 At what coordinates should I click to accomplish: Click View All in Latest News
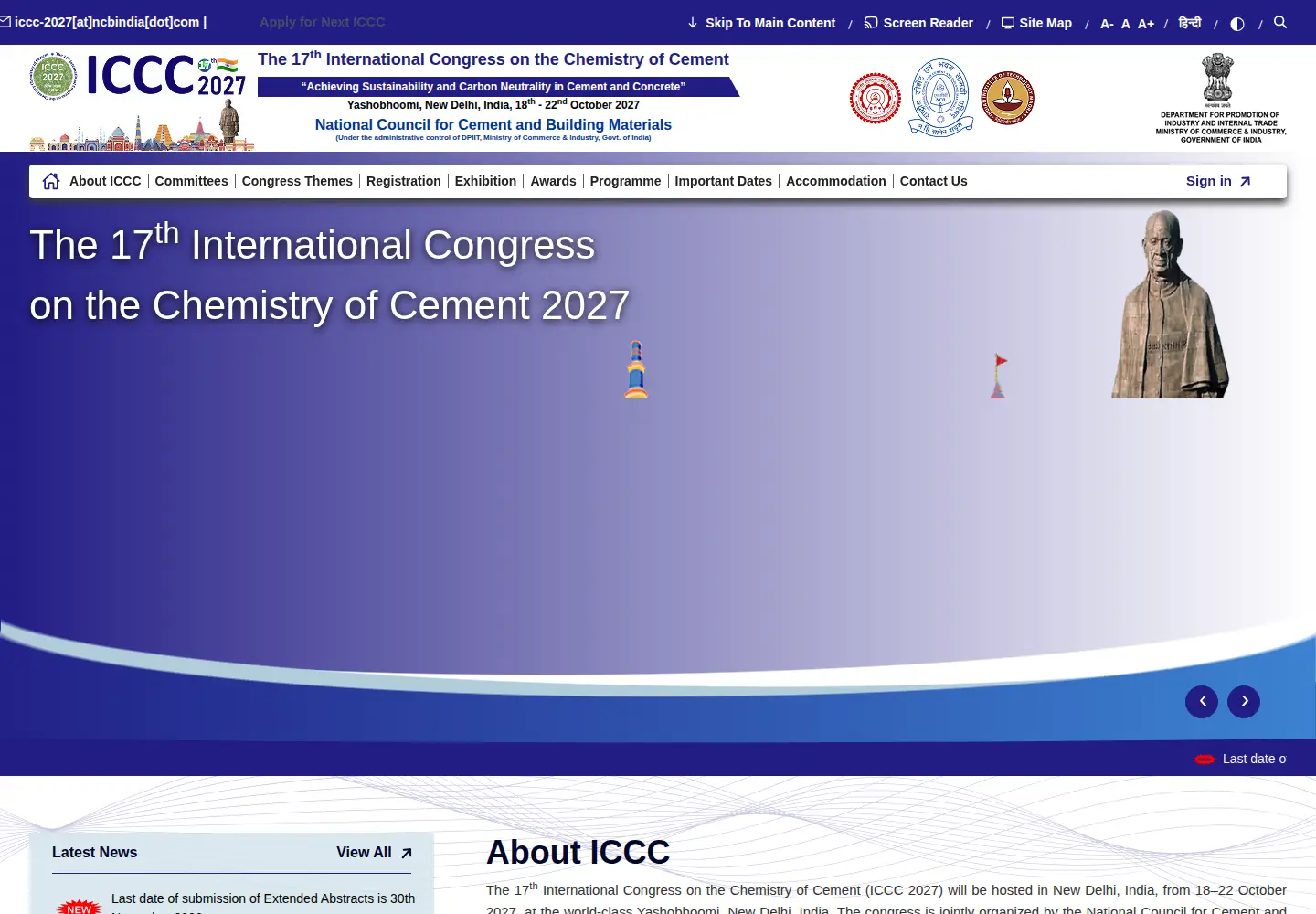[375, 853]
